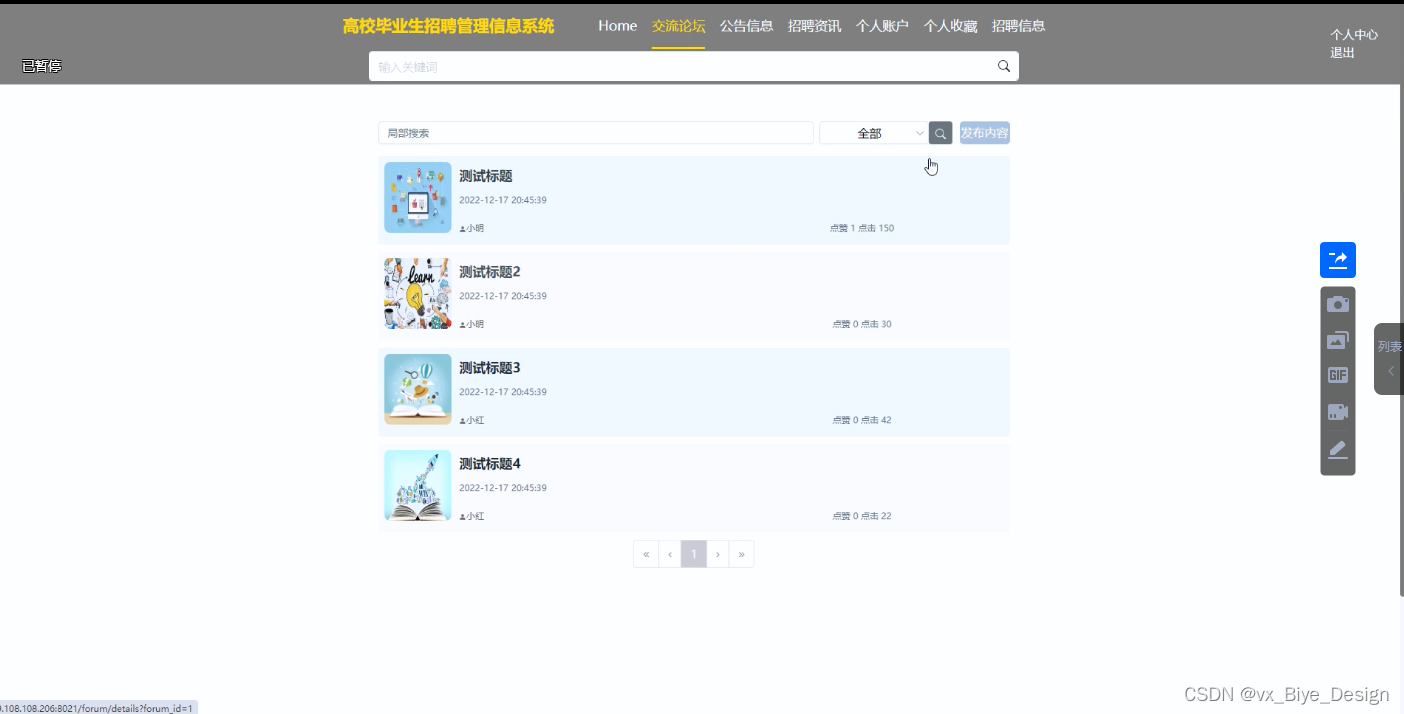Click 点赞 1 点击 150 stats text
Viewport: 1404px width, 714px height.
(862, 228)
